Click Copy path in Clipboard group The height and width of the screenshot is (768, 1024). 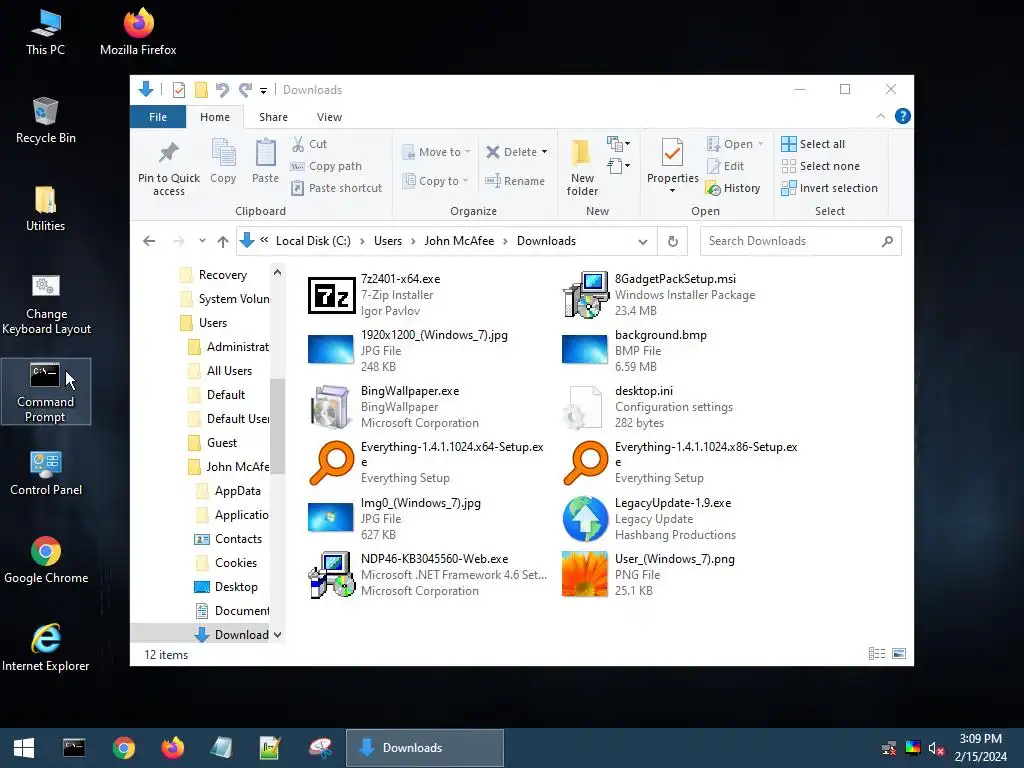pyautogui.click(x=327, y=166)
